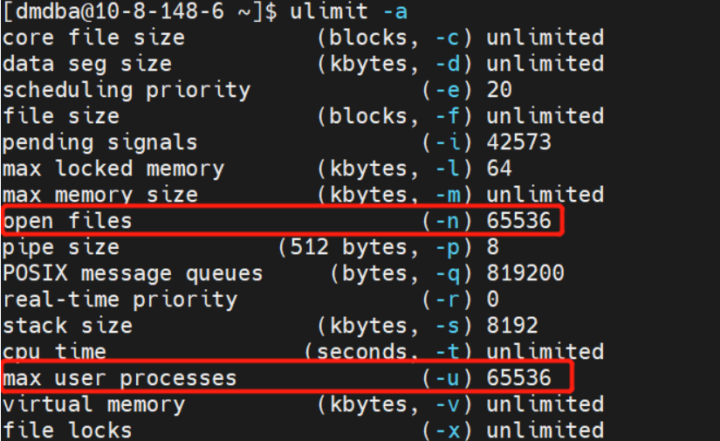This screenshot has width=720, height=441.
Task: Click the '(kbytes, -s)' option text
Action: click(x=395, y=326)
